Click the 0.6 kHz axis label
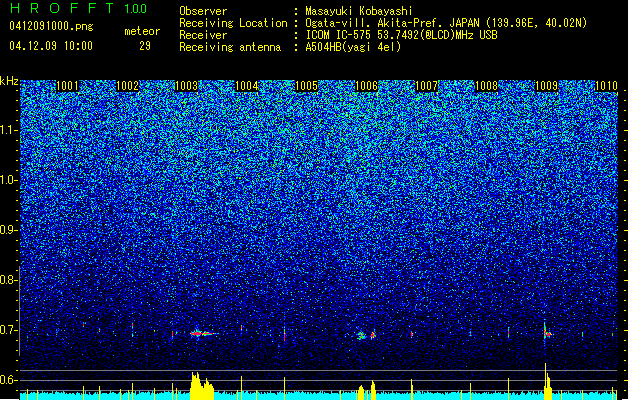The image size is (629, 400). 9,380
